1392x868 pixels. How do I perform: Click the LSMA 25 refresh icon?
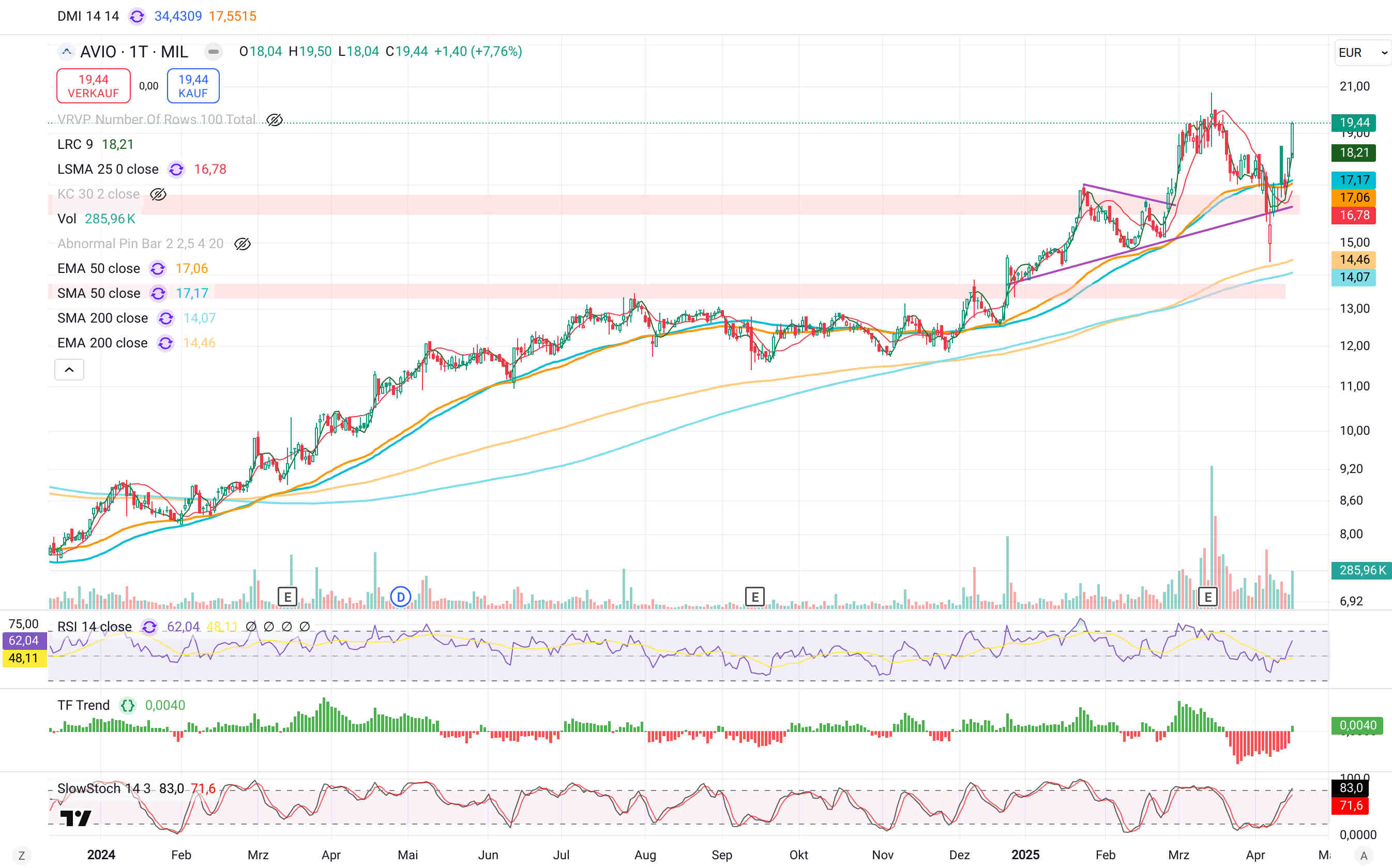pos(176,170)
